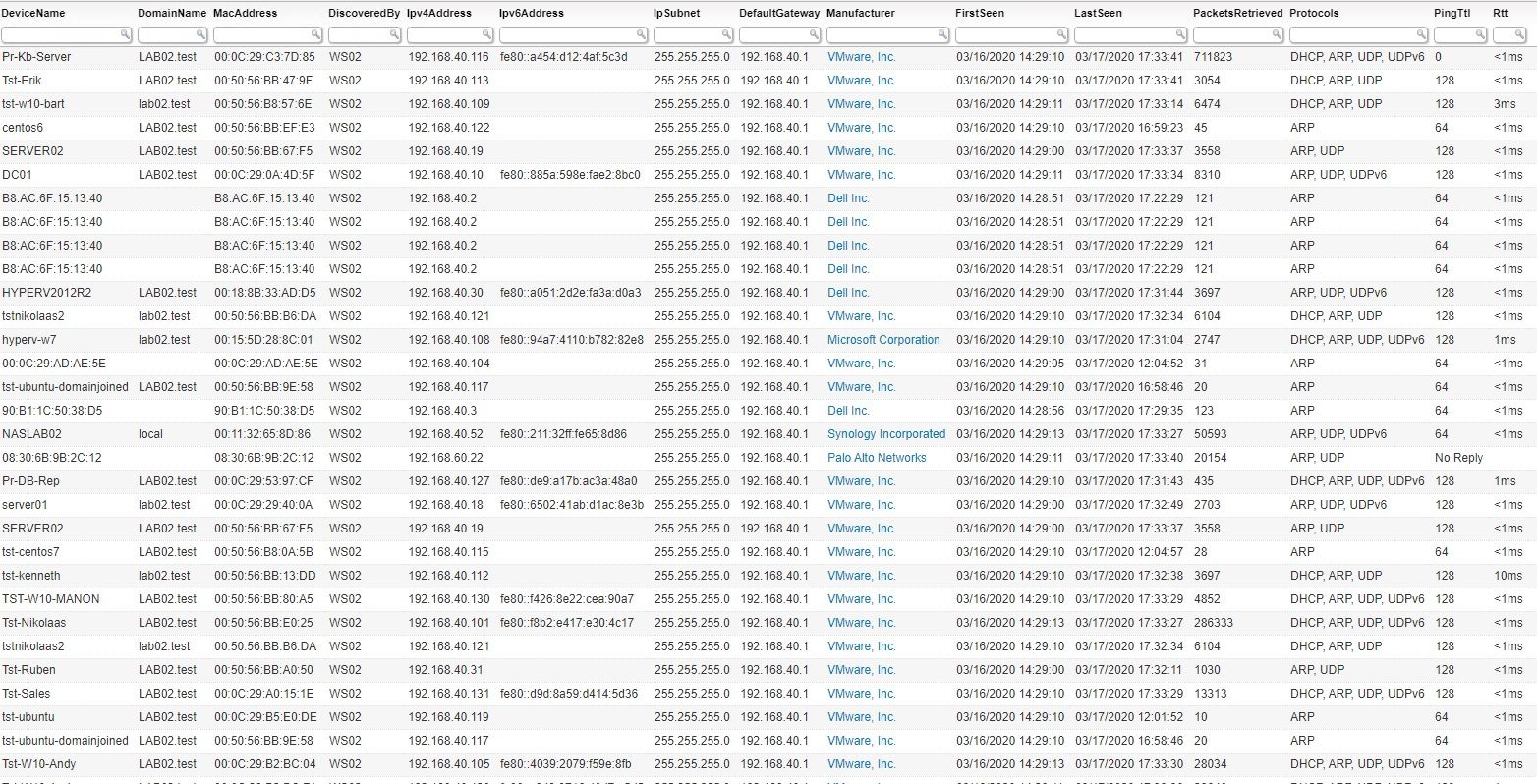The image size is (1537, 784).
Task: Open the Dell Inc. link in HYPERV2012R2 row
Action: (x=848, y=293)
